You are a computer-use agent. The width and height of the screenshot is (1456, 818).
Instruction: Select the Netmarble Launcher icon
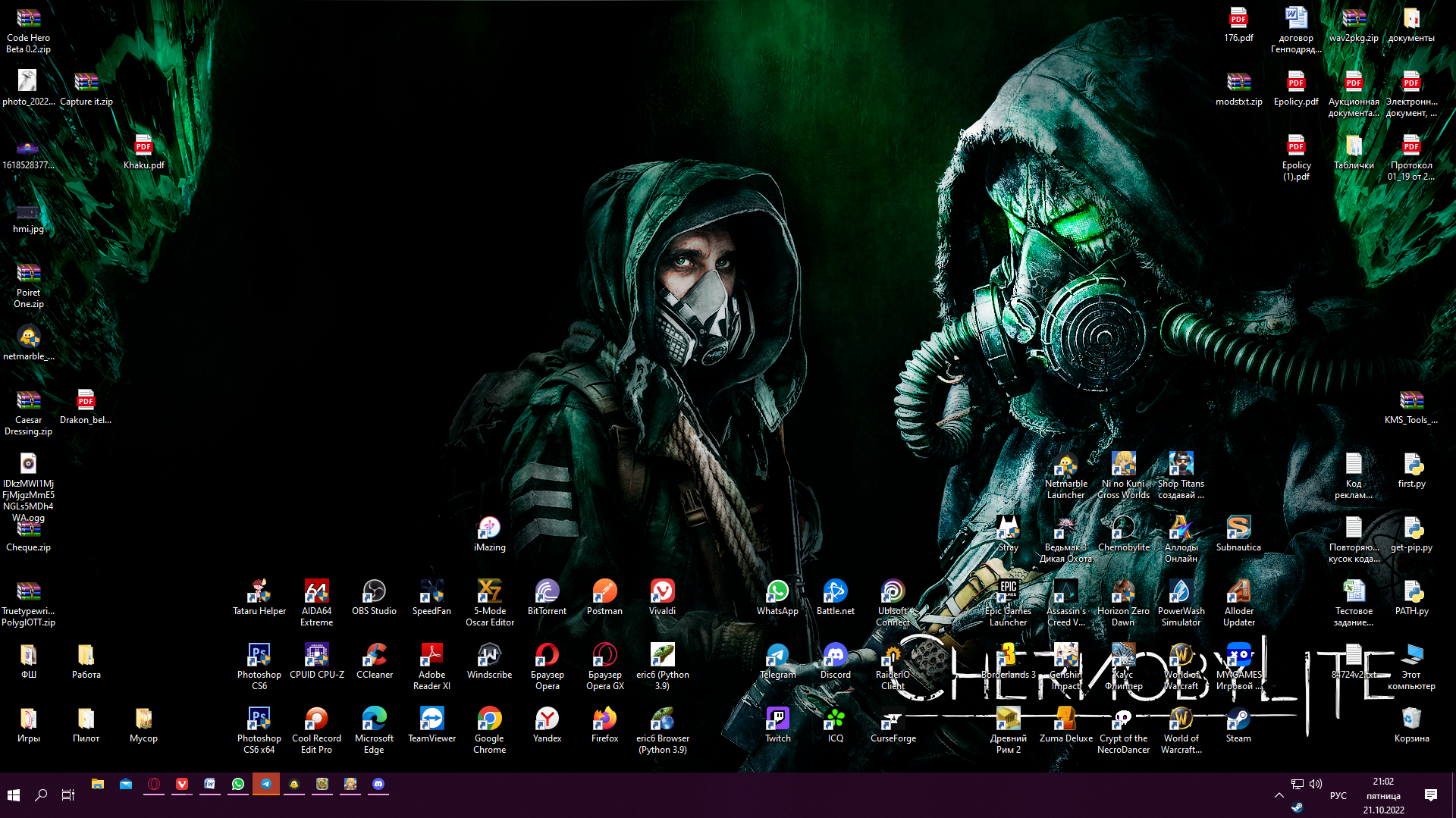coord(1065,475)
